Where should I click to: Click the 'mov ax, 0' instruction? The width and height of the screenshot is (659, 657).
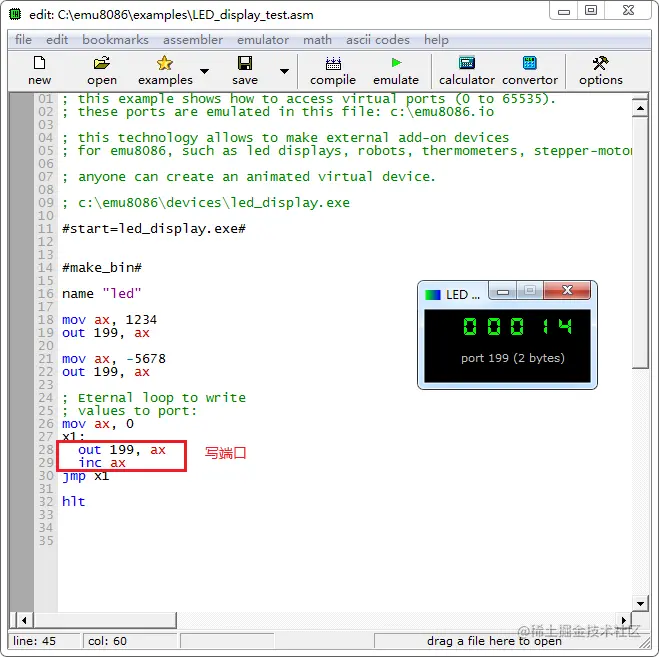98,424
